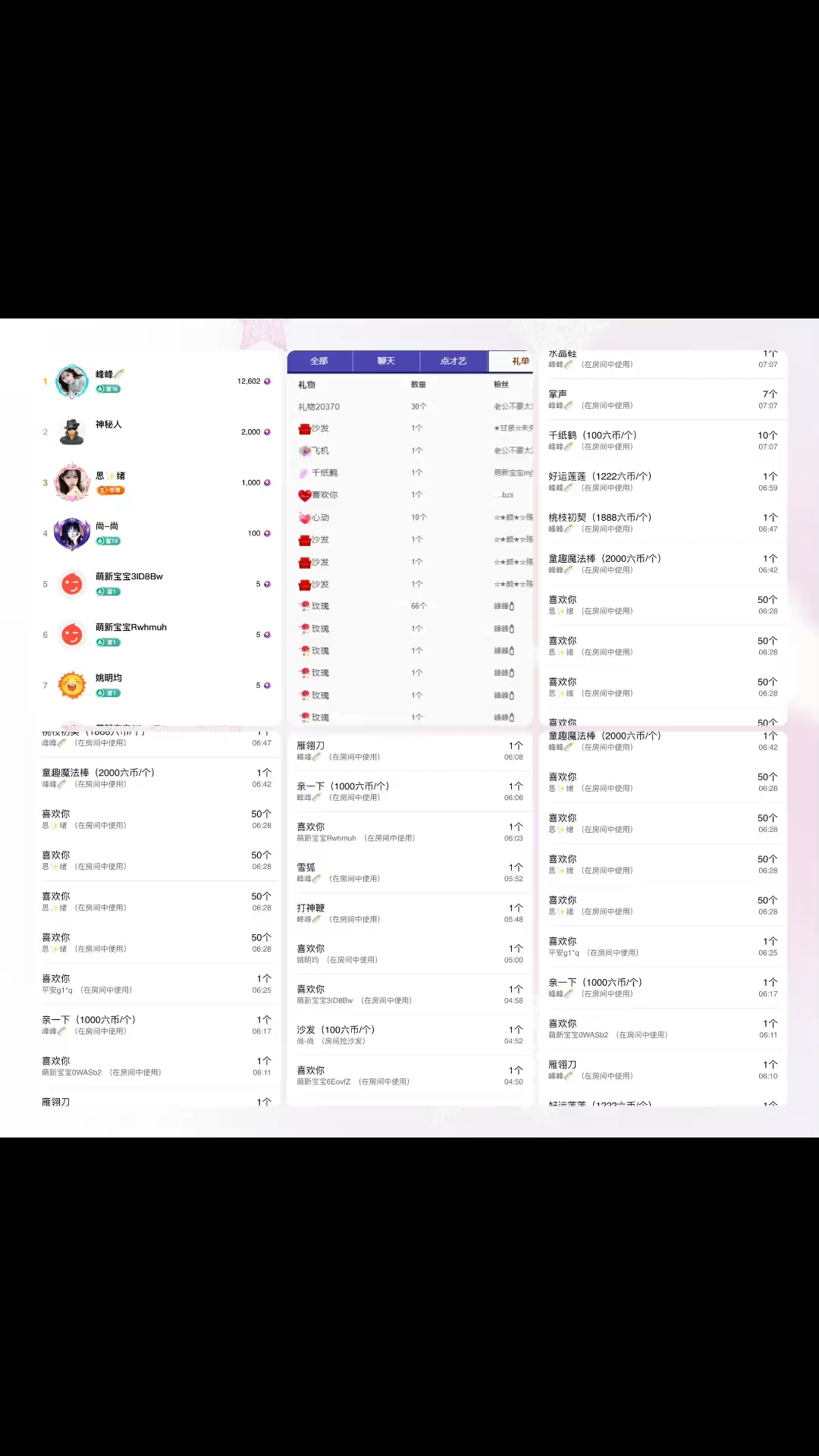Open the 神秘人 hat avatar
This screenshot has height=1456, width=819.
[72, 432]
